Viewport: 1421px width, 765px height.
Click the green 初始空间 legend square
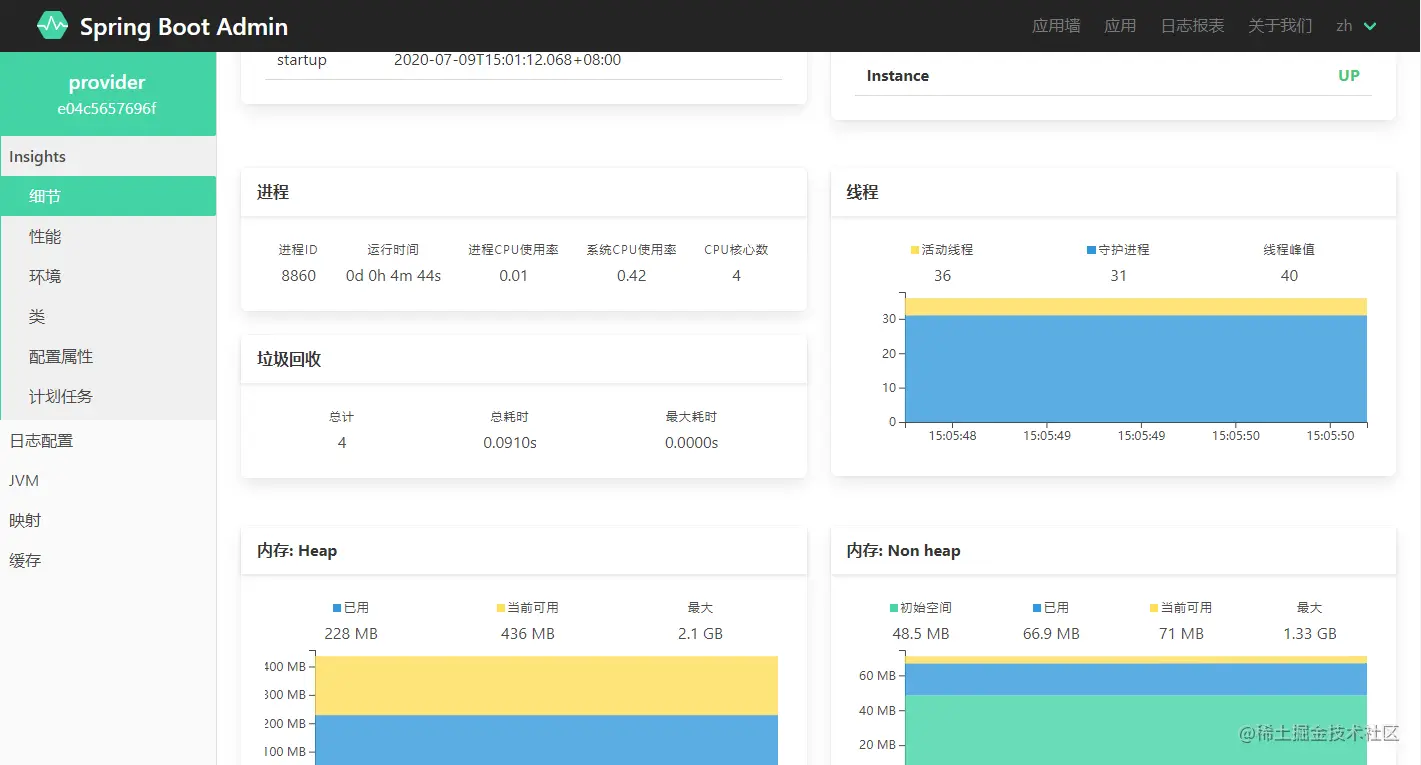[x=893, y=608]
